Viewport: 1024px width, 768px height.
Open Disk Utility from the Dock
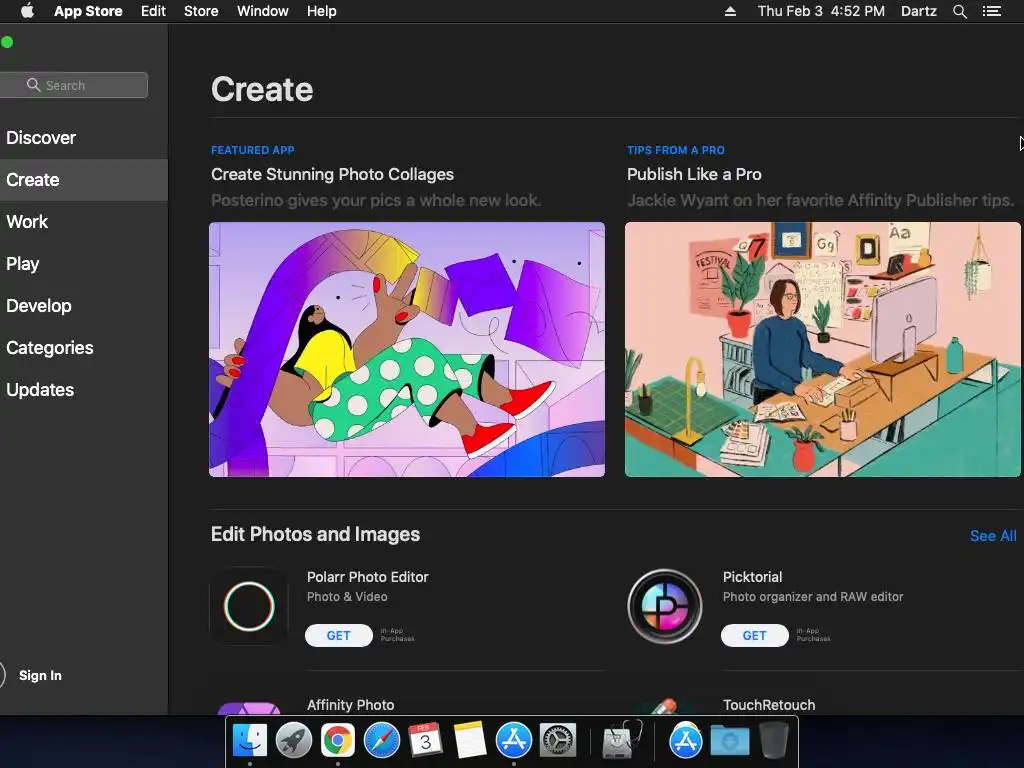pyautogui.click(x=620, y=741)
